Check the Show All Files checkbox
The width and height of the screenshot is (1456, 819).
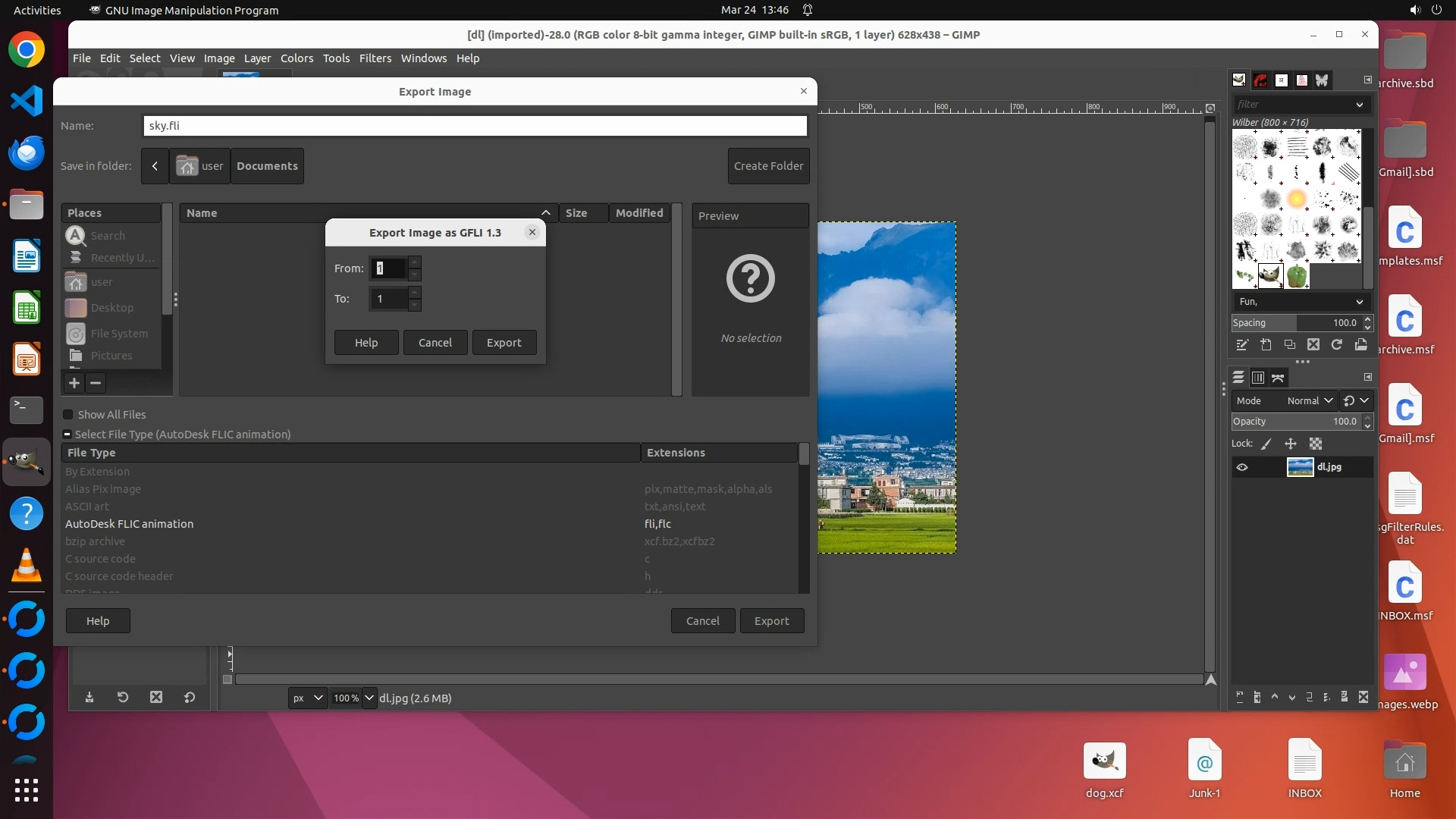[68, 415]
